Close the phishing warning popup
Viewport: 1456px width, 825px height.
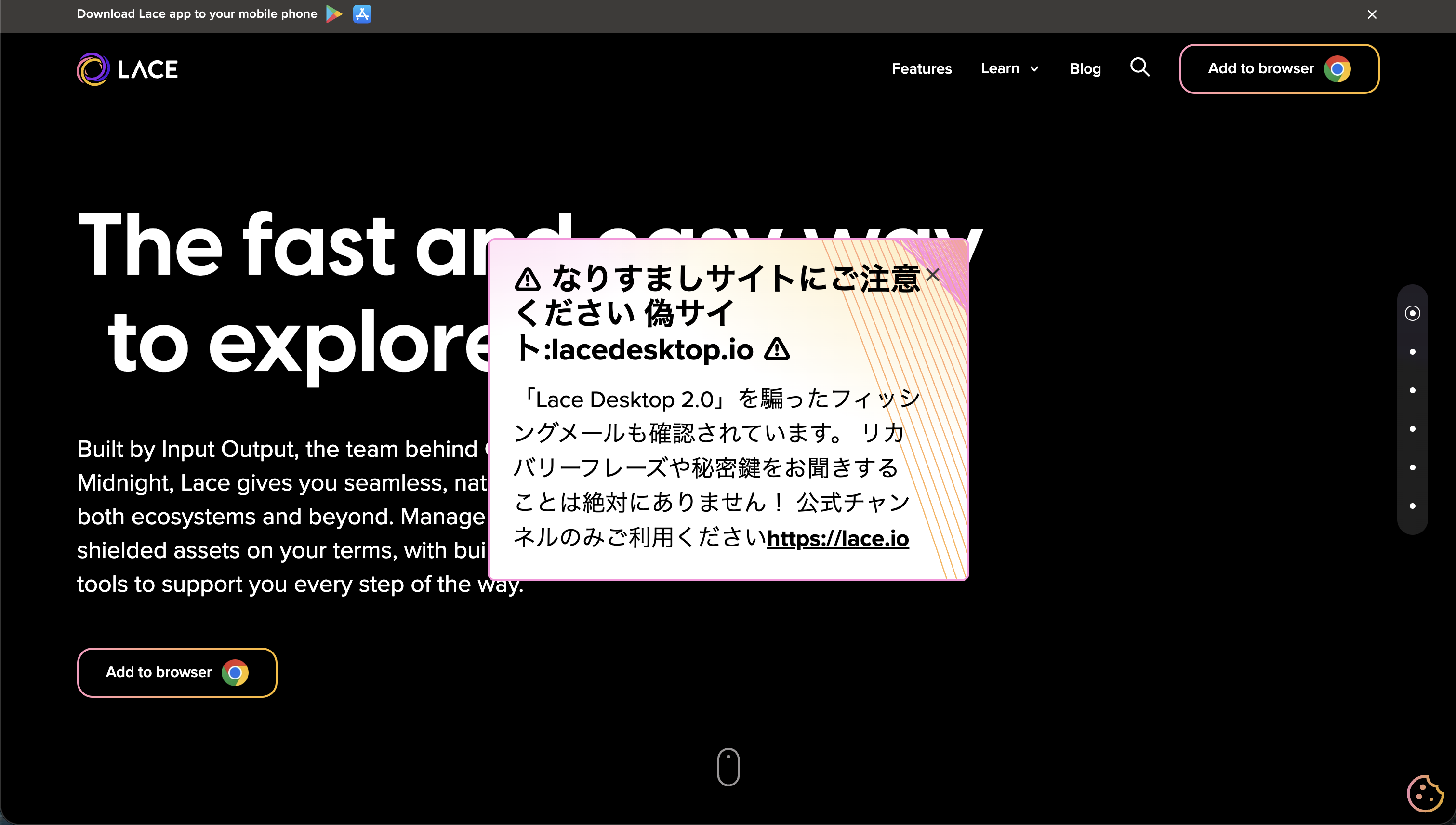(x=932, y=275)
